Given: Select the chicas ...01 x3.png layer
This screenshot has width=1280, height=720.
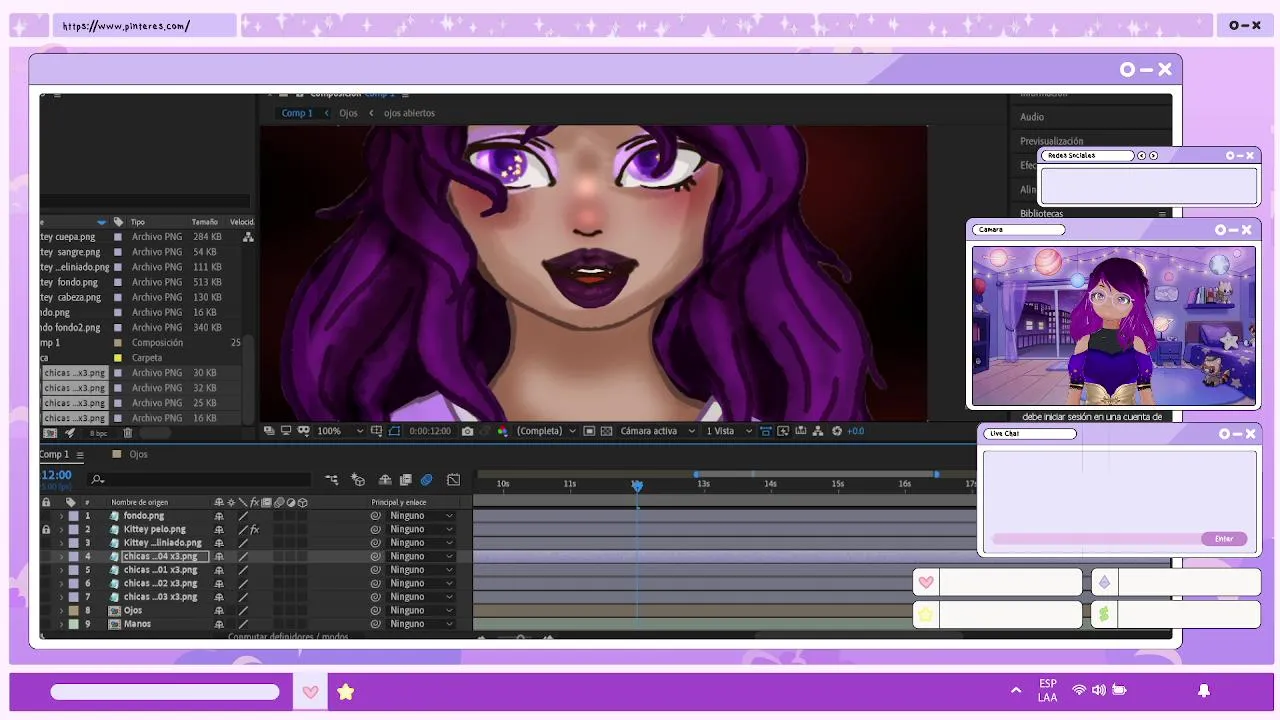Looking at the screenshot, I should 160,570.
